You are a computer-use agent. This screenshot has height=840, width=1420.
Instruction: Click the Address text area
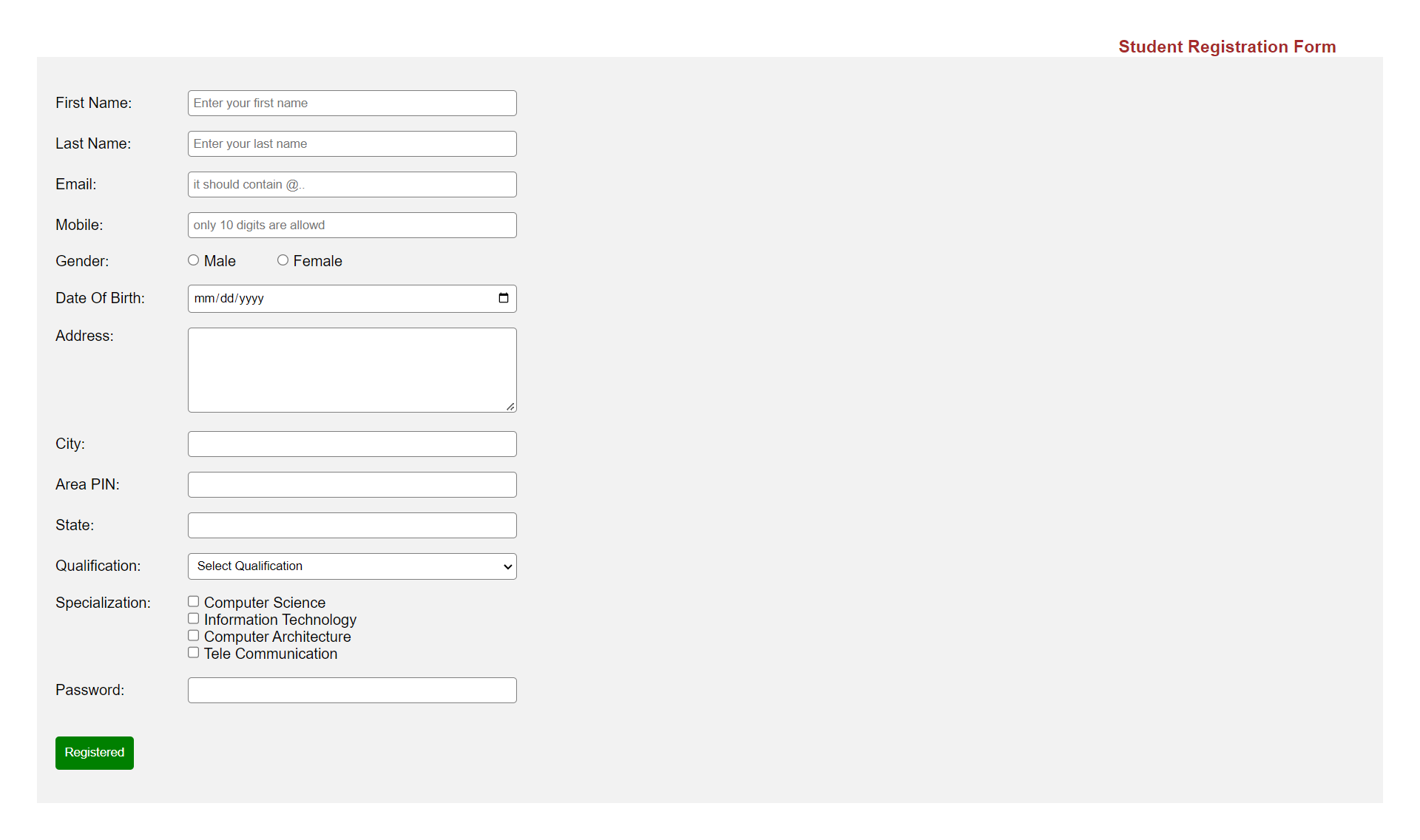point(352,370)
